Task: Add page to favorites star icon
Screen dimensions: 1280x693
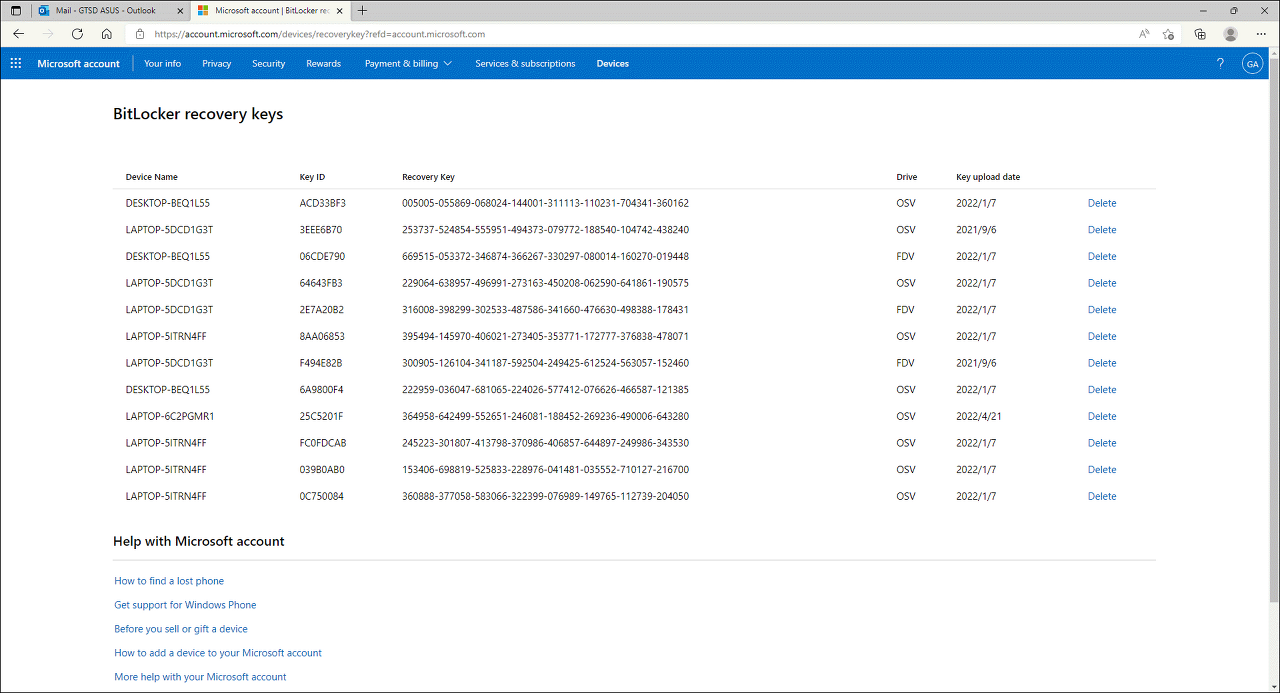Action: pyautogui.click(x=1168, y=34)
